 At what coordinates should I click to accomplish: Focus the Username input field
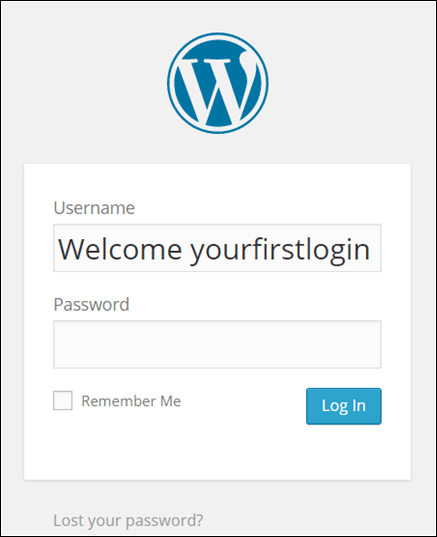pyautogui.click(x=217, y=248)
